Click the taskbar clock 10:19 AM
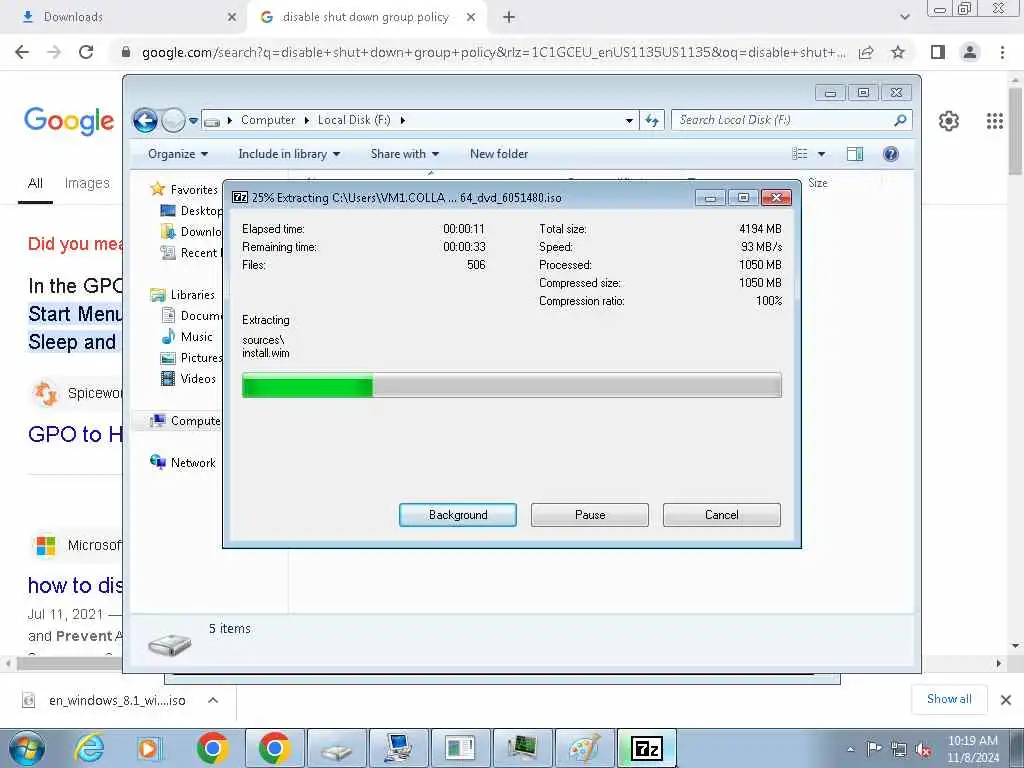 (x=972, y=741)
